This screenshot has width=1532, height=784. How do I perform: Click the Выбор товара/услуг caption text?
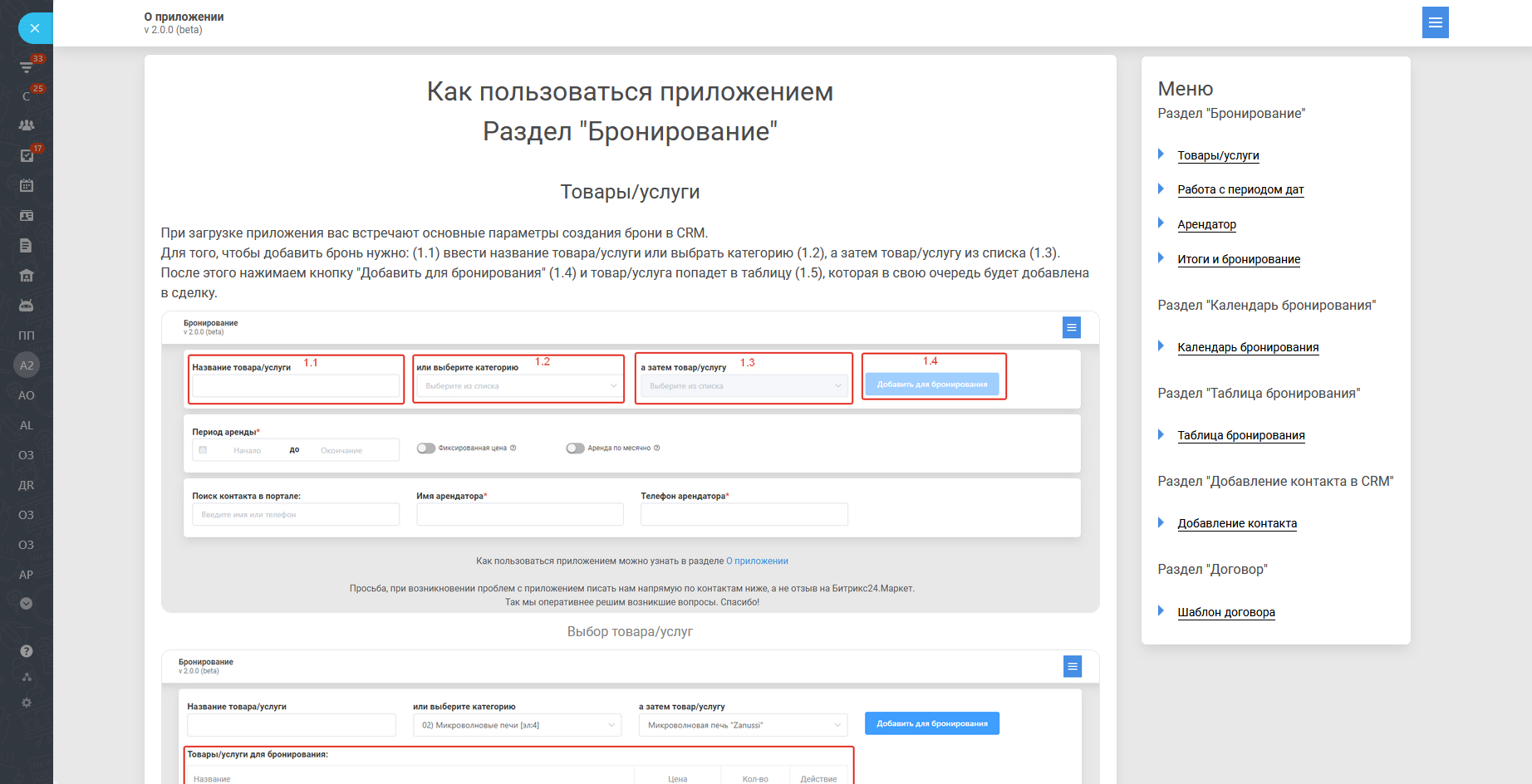click(630, 632)
